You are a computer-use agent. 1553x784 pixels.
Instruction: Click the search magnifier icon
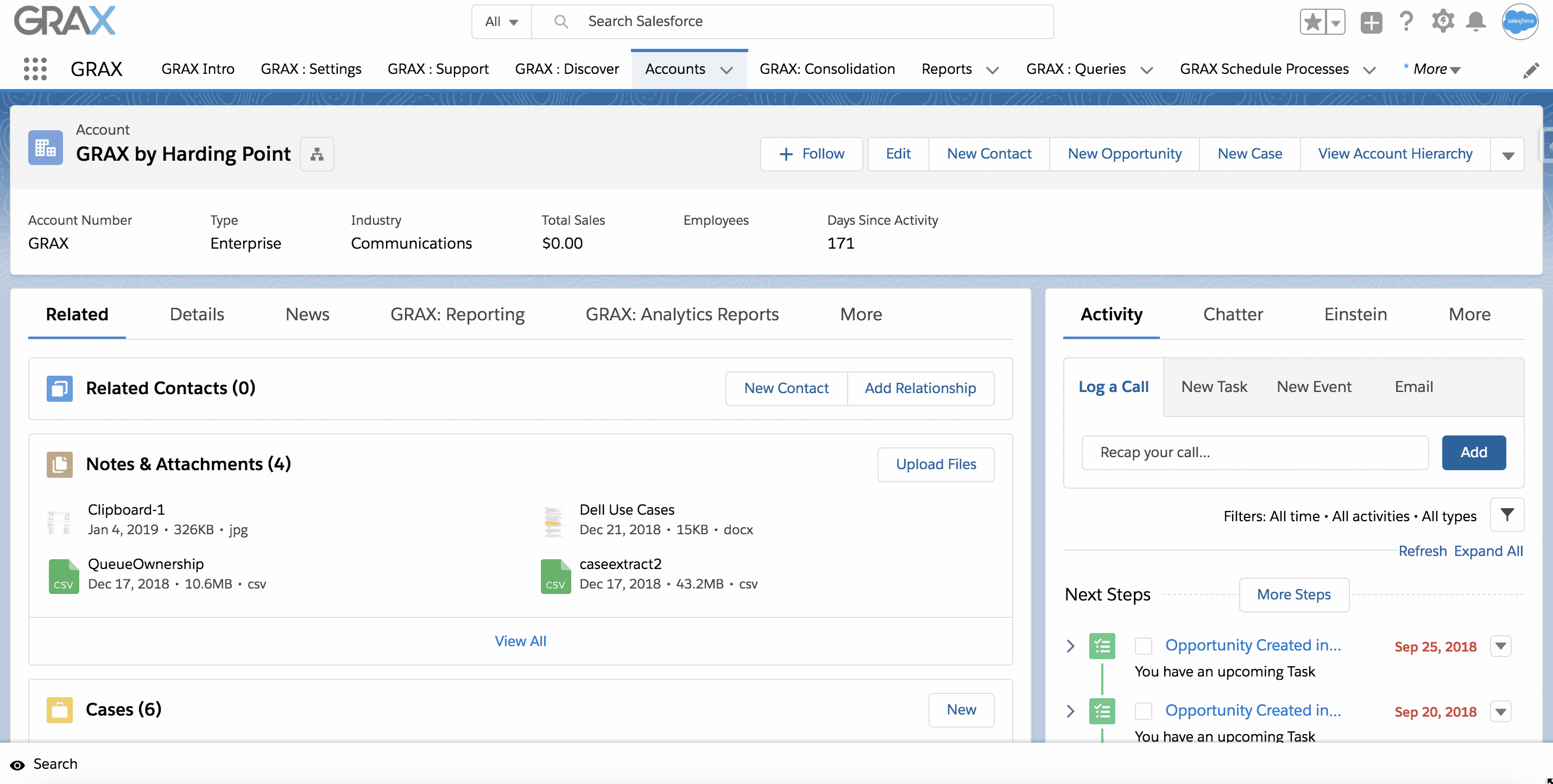(x=561, y=22)
